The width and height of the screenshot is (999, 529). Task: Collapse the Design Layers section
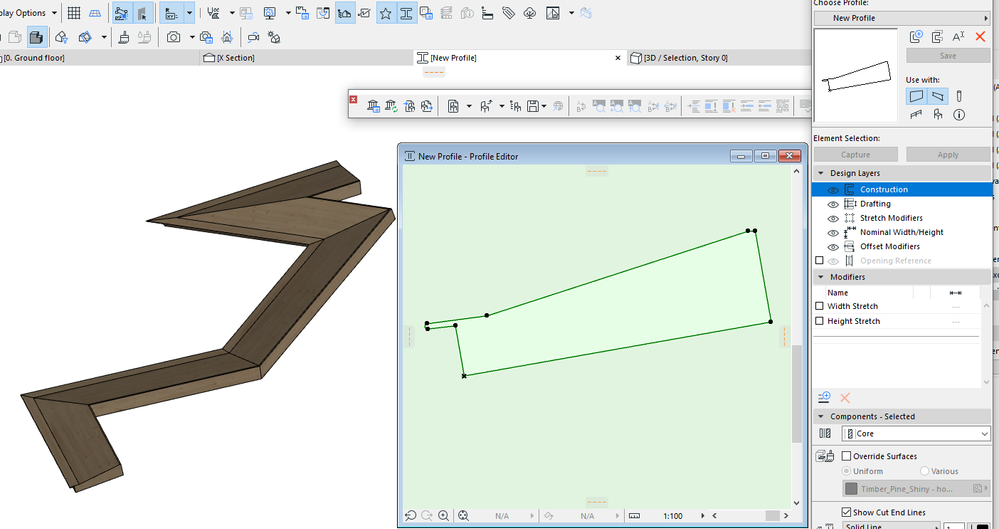821,173
